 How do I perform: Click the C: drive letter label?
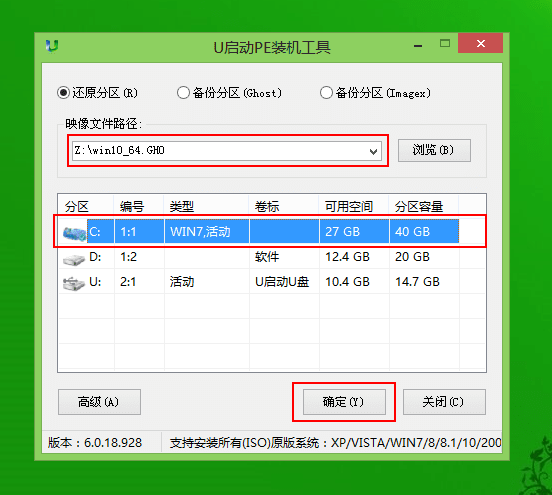coord(95,232)
